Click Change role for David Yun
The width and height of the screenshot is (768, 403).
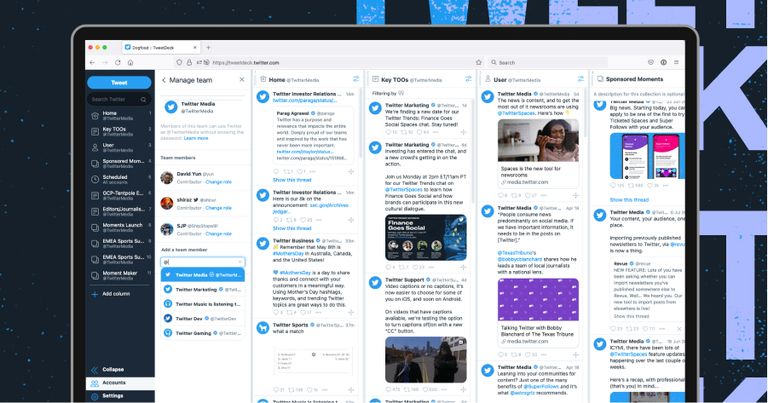pyautogui.click(x=218, y=182)
